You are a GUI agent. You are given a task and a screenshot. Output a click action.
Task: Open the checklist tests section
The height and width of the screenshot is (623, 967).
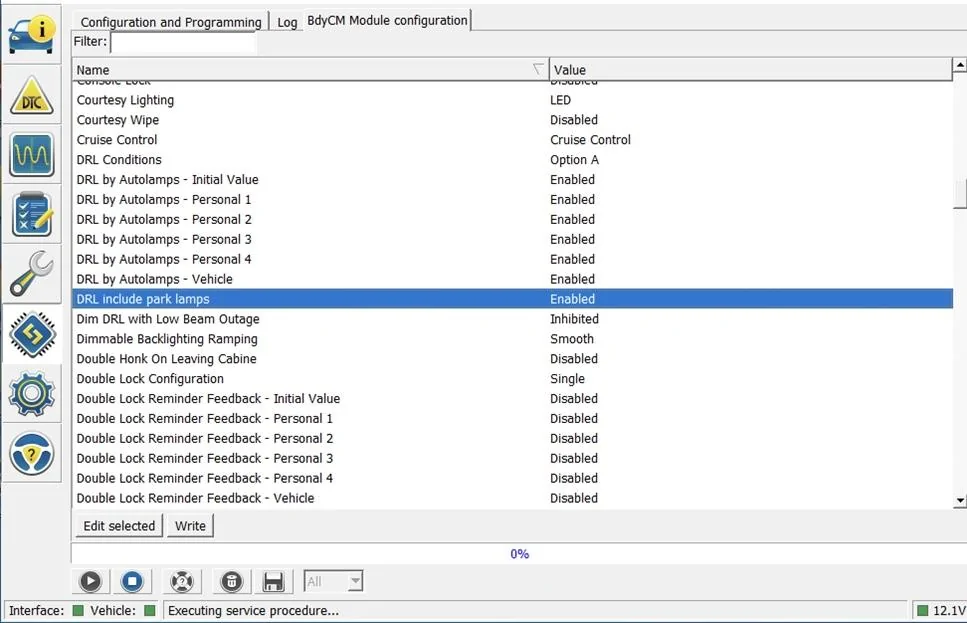pyautogui.click(x=31, y=214)
